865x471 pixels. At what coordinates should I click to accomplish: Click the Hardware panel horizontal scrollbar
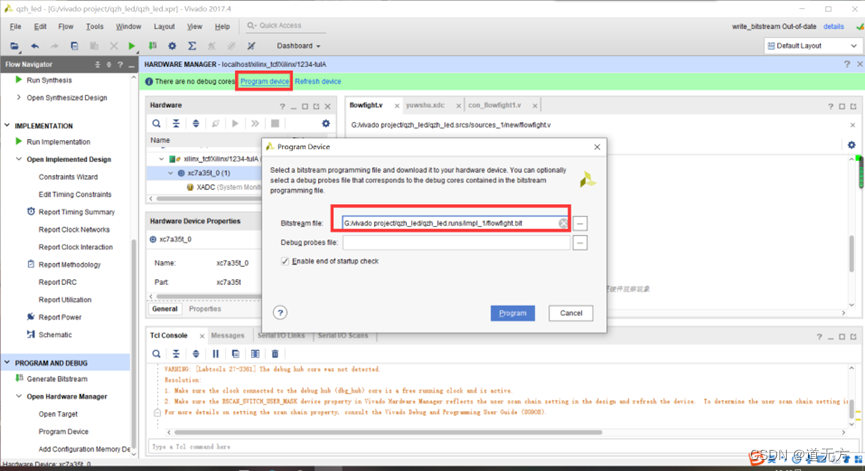(209, 199)
